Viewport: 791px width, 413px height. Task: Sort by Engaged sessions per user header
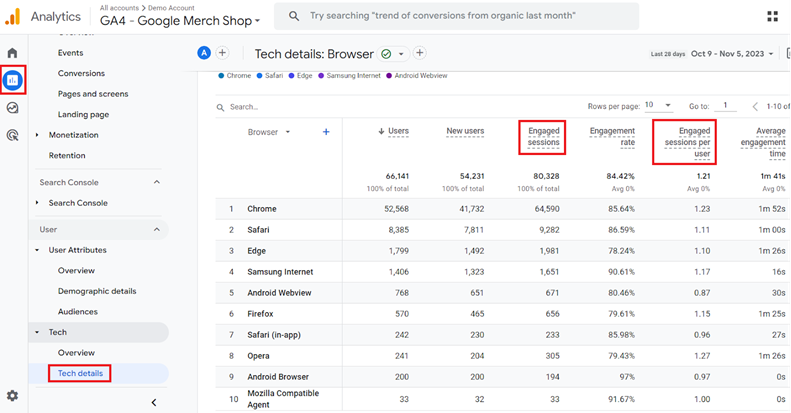(x=687, y=142)
